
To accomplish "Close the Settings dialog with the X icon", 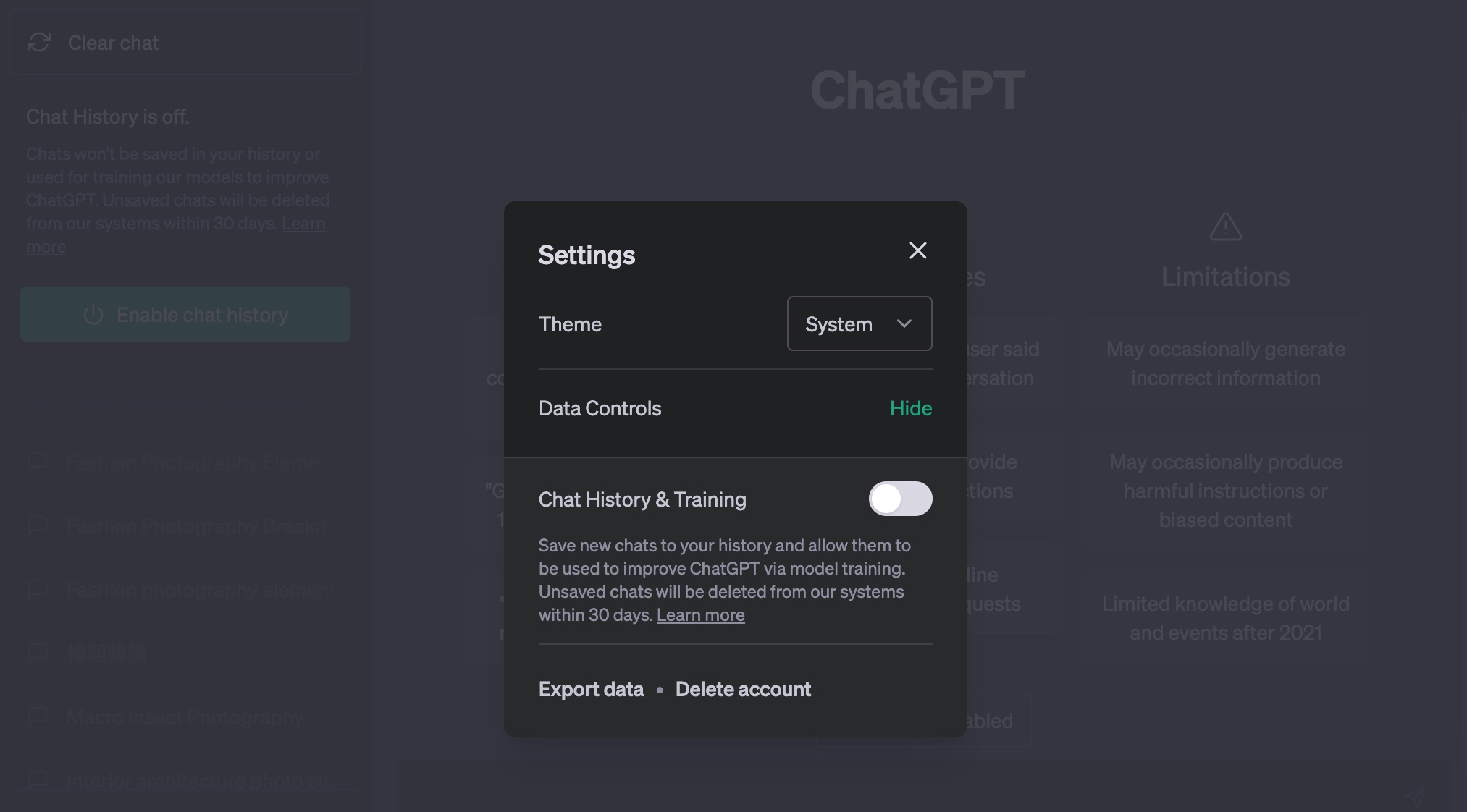I will [x=917, y=251].
